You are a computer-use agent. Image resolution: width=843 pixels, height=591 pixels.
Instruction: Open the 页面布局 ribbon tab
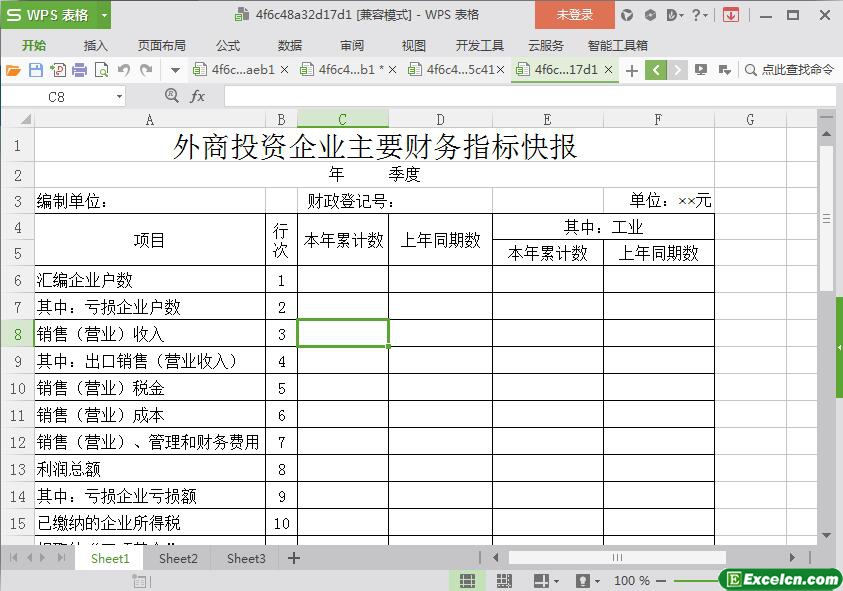click(162, 46)
